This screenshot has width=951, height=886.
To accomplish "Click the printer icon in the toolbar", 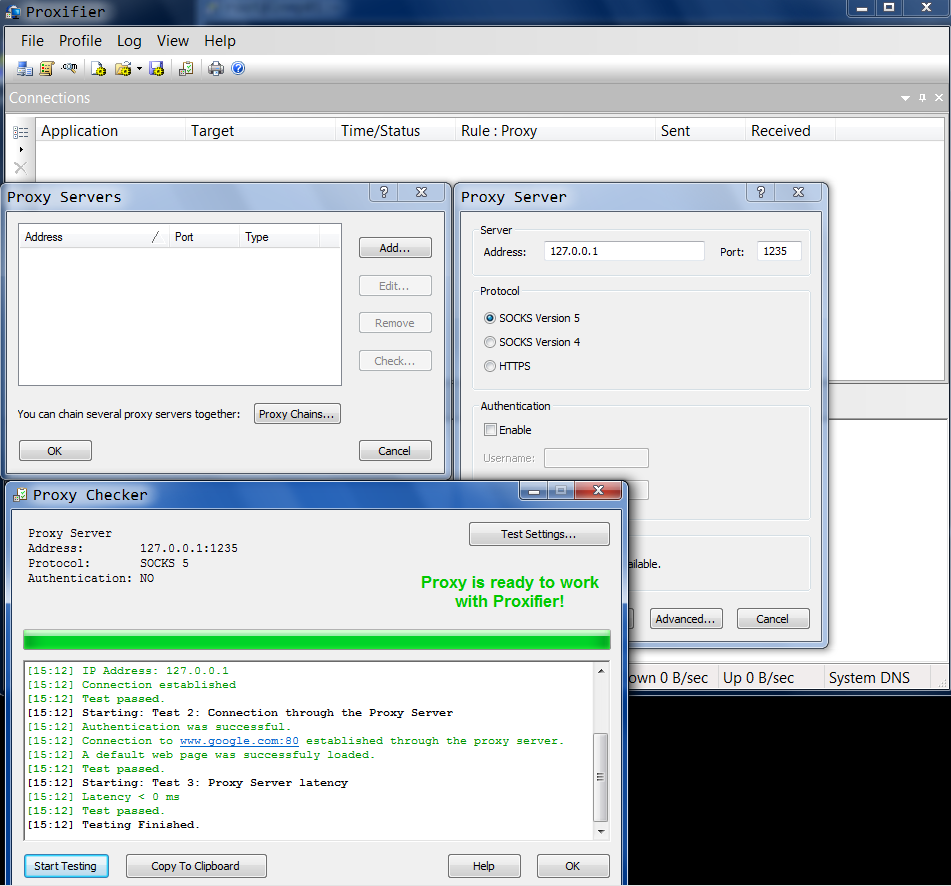I will pyautogui.click(x=215, y=69).
